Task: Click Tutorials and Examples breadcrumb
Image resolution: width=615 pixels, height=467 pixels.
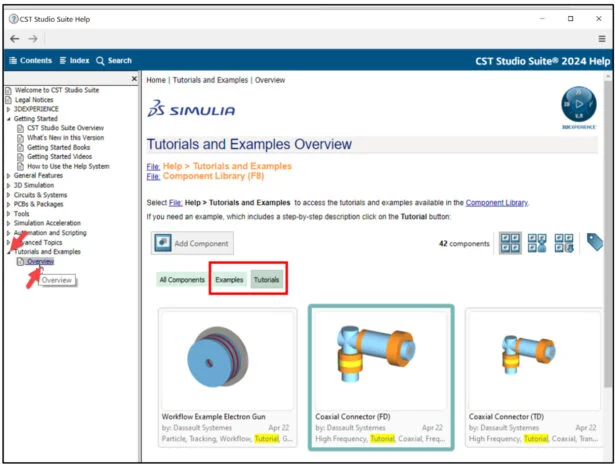Action: point(210,80)
